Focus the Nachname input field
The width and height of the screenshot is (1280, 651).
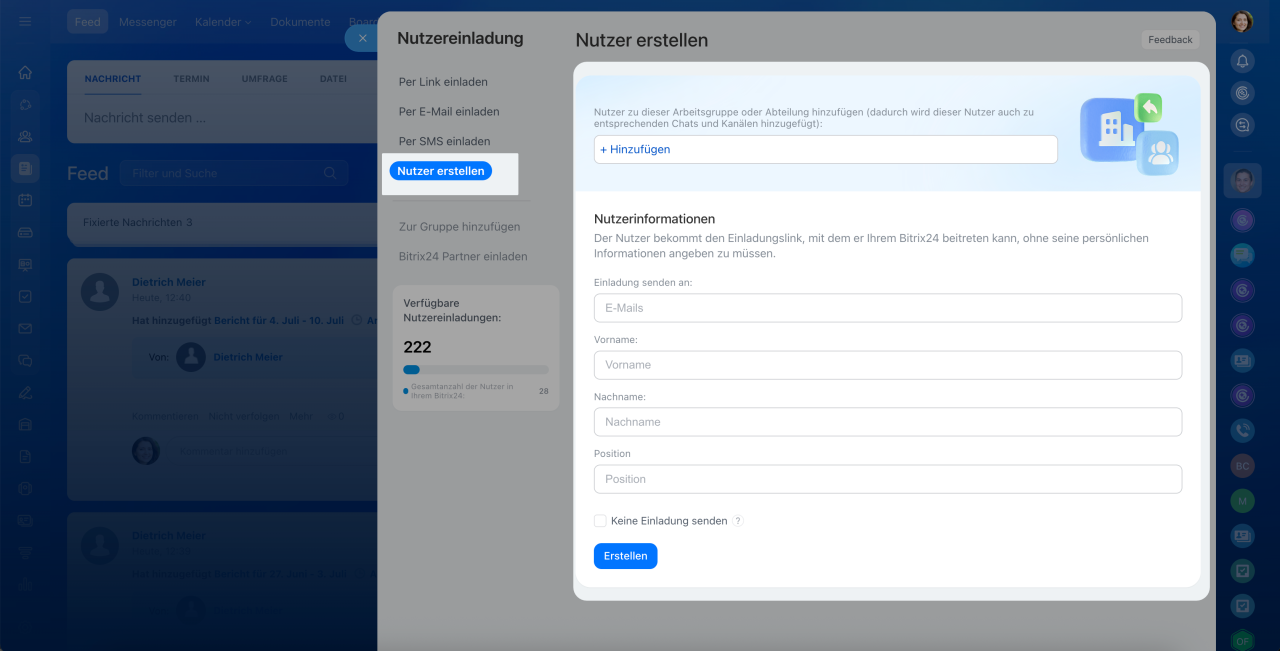(888, 422)
